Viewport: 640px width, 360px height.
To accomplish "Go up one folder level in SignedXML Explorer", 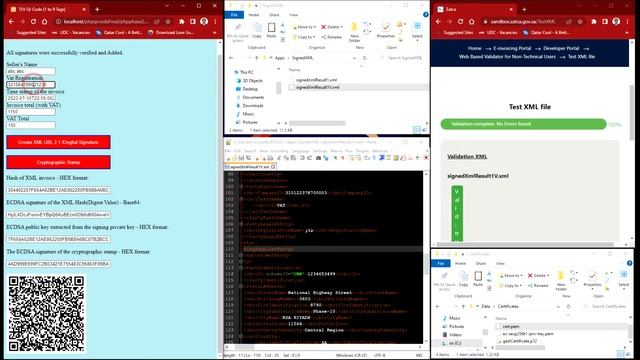I will click(x=257, y=58).
